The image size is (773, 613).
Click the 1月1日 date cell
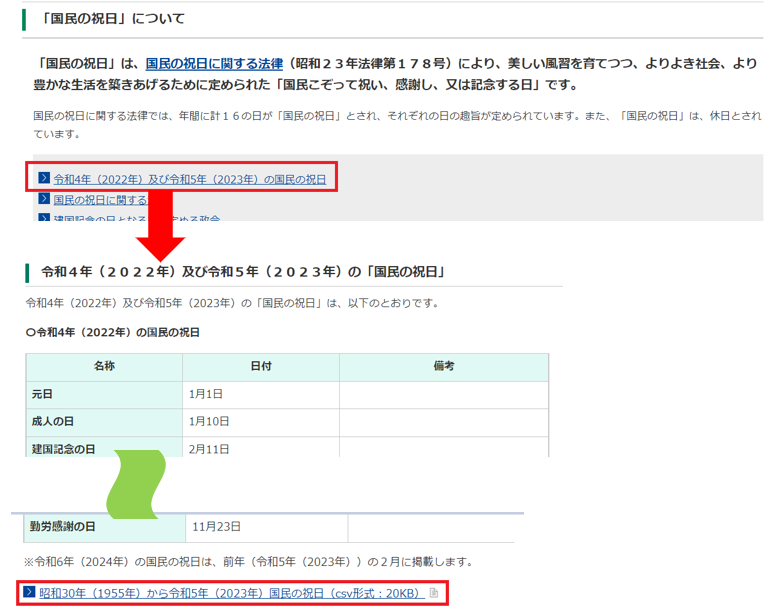click(x=261, y=395)
